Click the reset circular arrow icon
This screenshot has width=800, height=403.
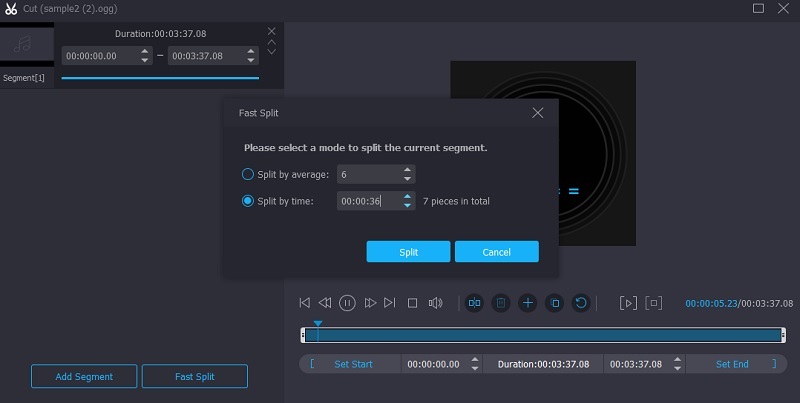click(x=580, y=302)
